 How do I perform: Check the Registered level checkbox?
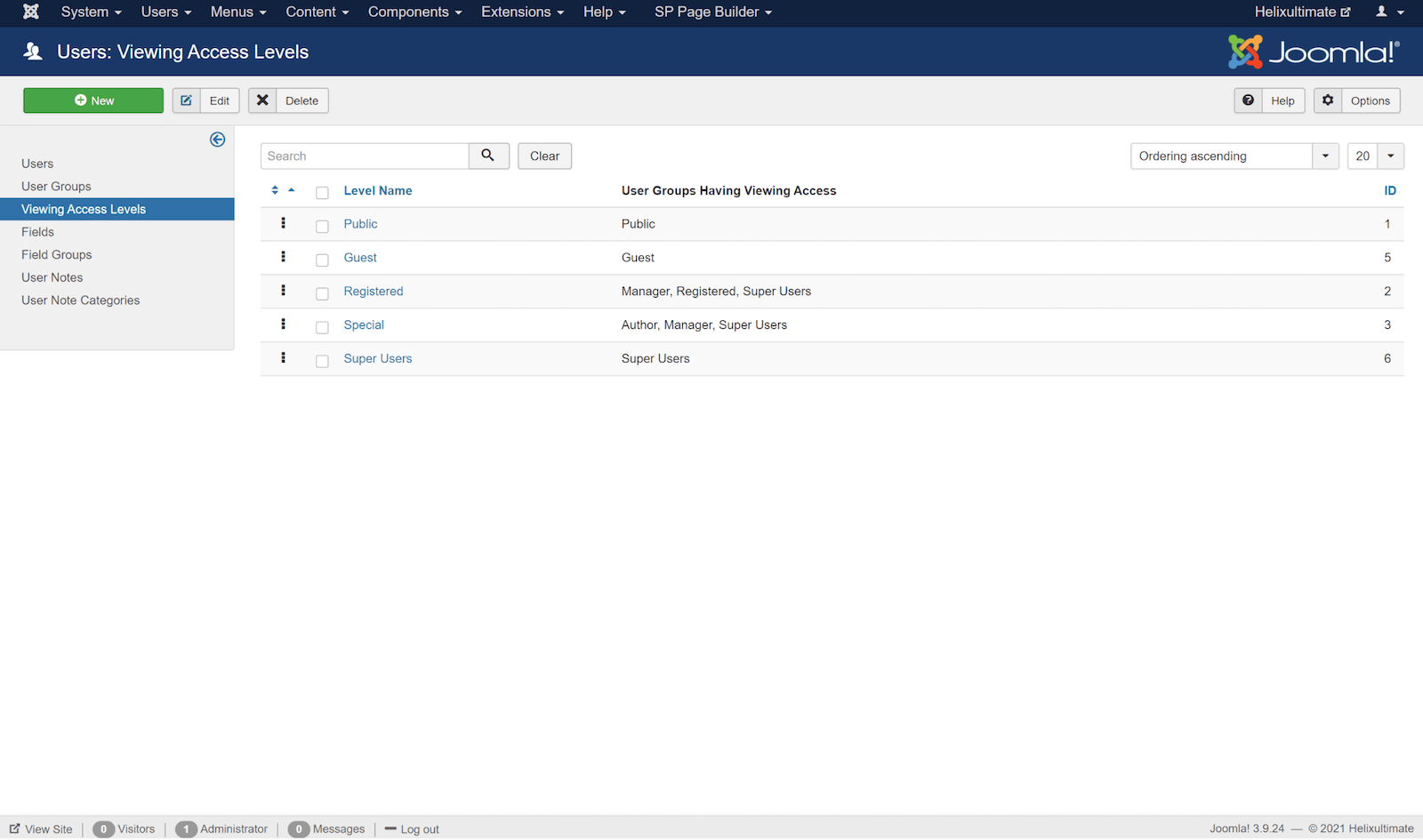[322, 293]
